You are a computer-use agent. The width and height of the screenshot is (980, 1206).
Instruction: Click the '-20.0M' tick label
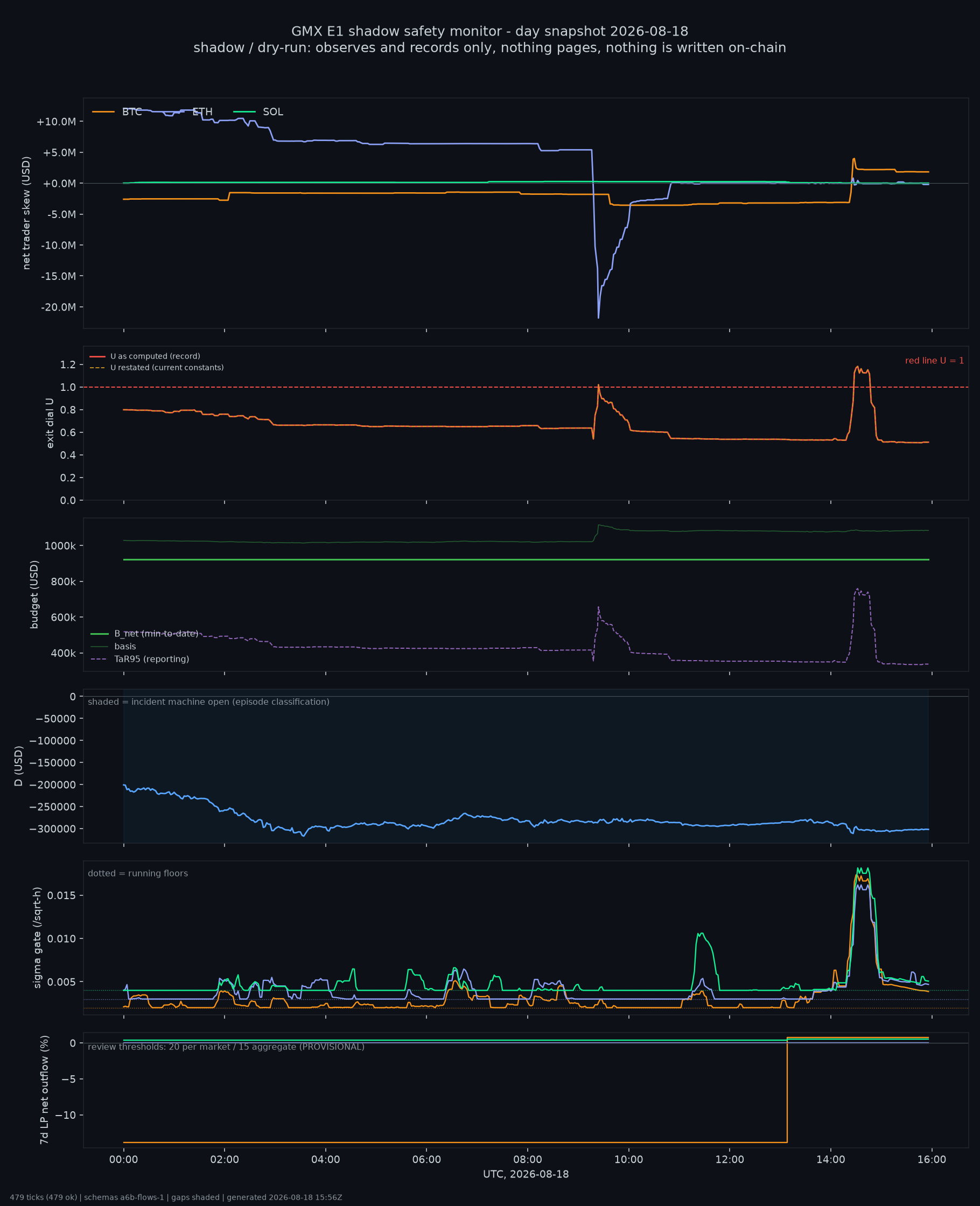(x=58, y=307)
